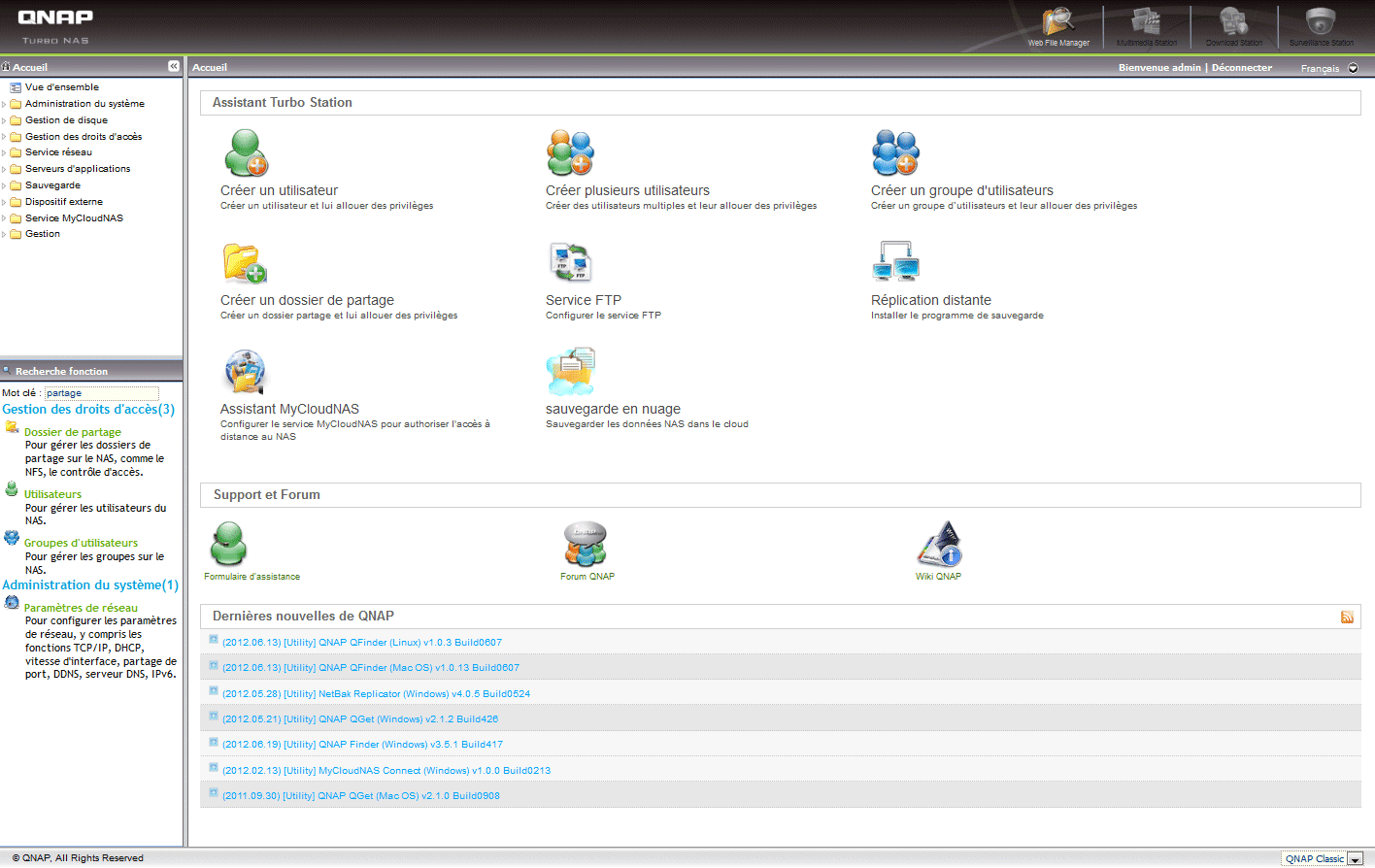The image size is (1375, 868).
Task: Select Service MyCloudNAS tree item
Action: (74, 218)
